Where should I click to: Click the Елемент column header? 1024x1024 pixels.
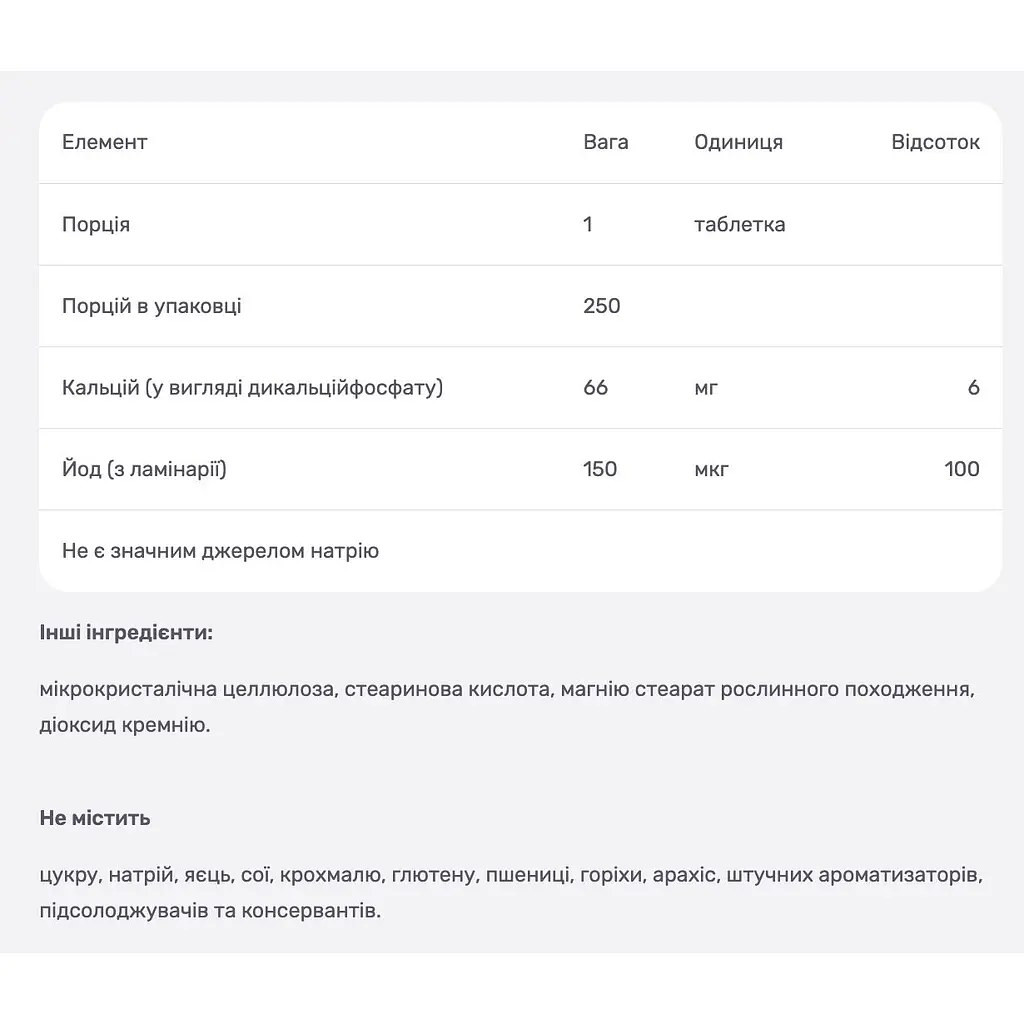[x=104, y=142]
